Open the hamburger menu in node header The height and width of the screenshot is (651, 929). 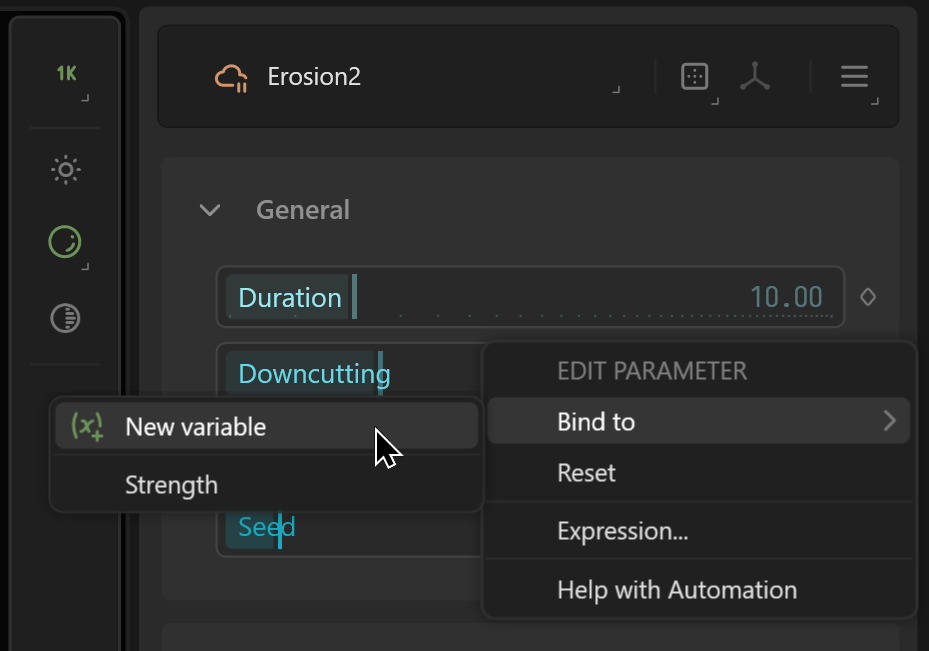tap(854, 76)
